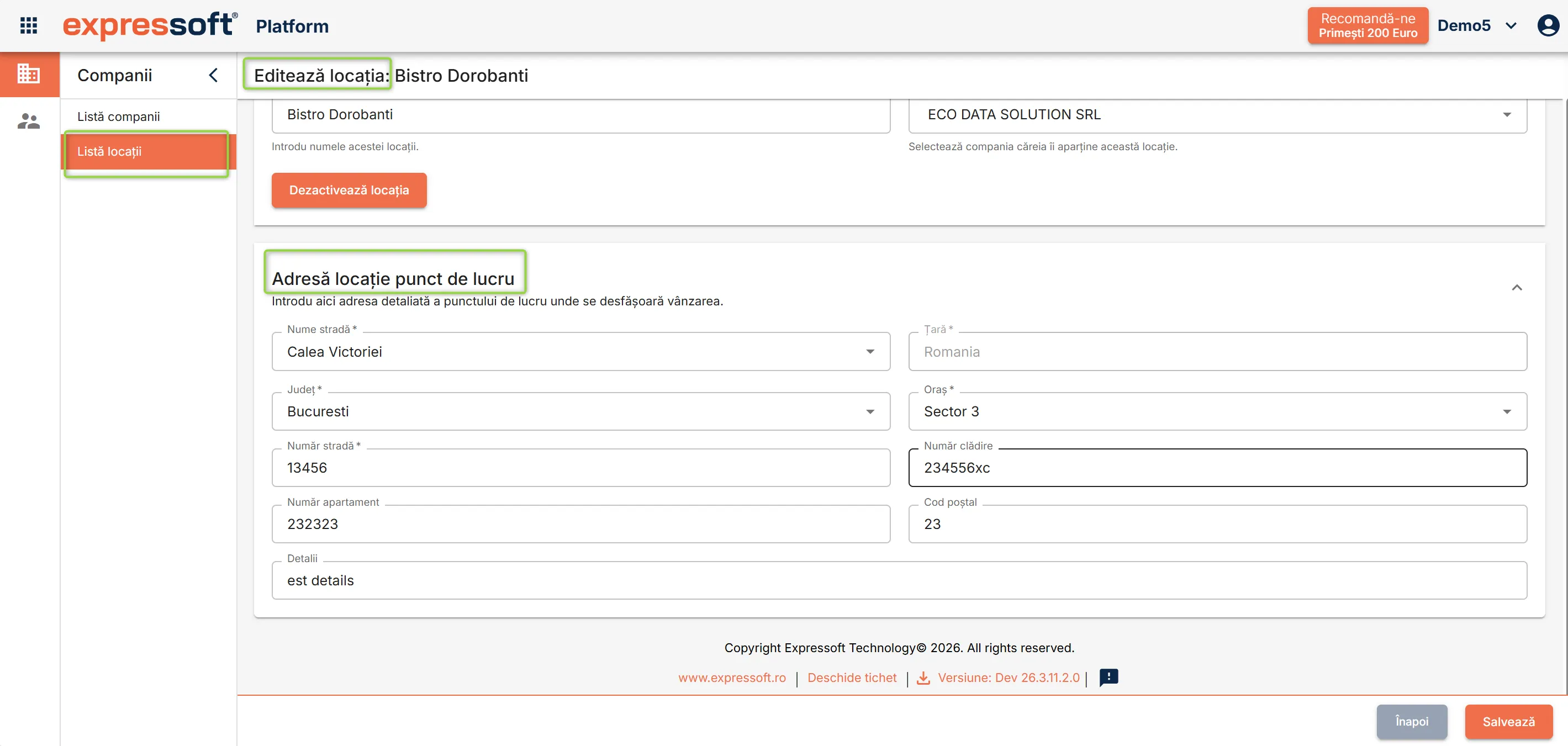Open the apps grid launcher icon
This screenshot has height=746, width=1568.
(29, 25)
